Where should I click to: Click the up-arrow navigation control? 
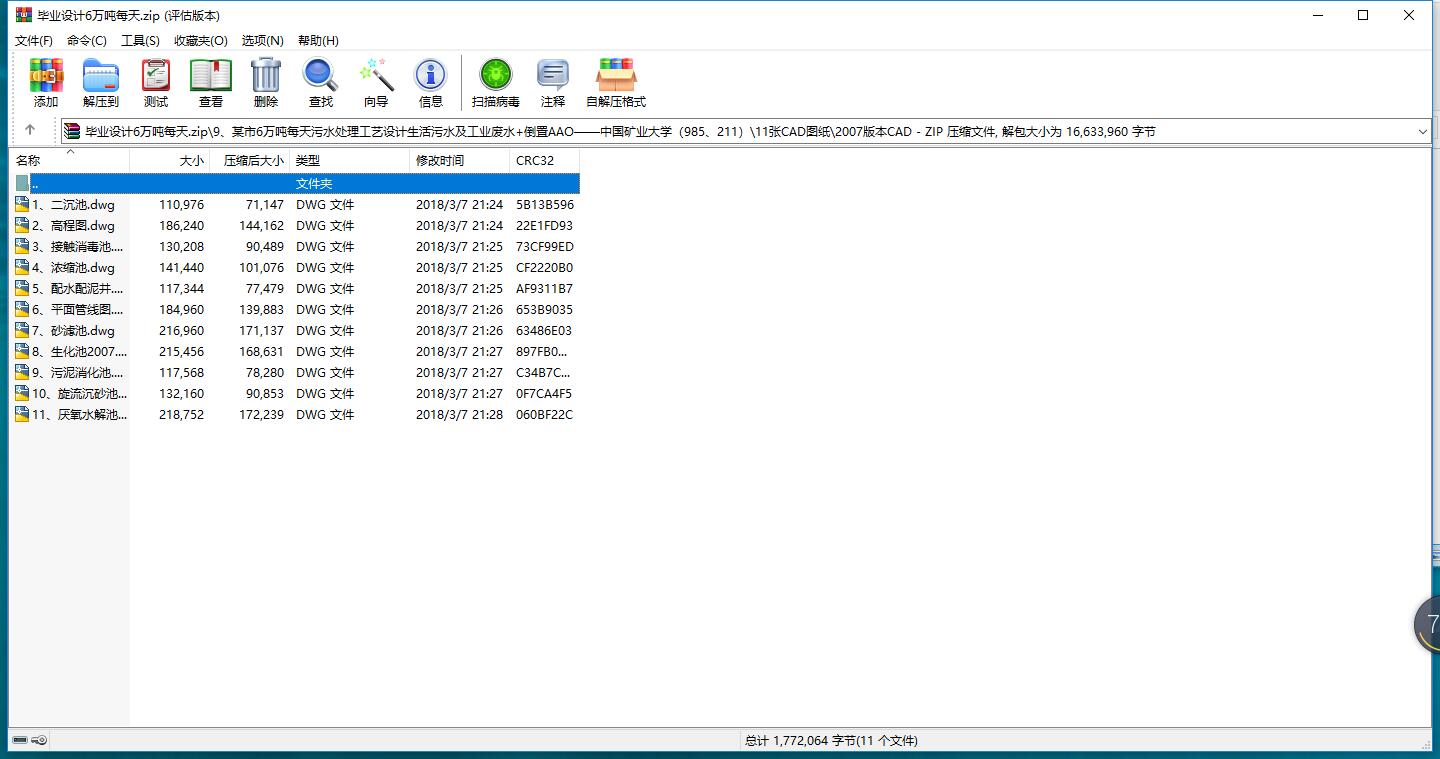(x=30, y=130)
